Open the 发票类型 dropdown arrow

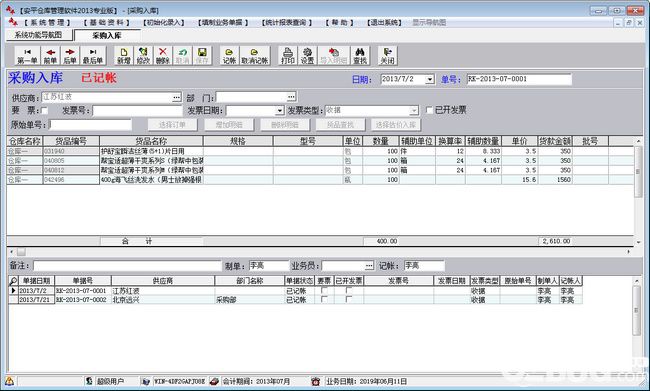coord(414,111)
